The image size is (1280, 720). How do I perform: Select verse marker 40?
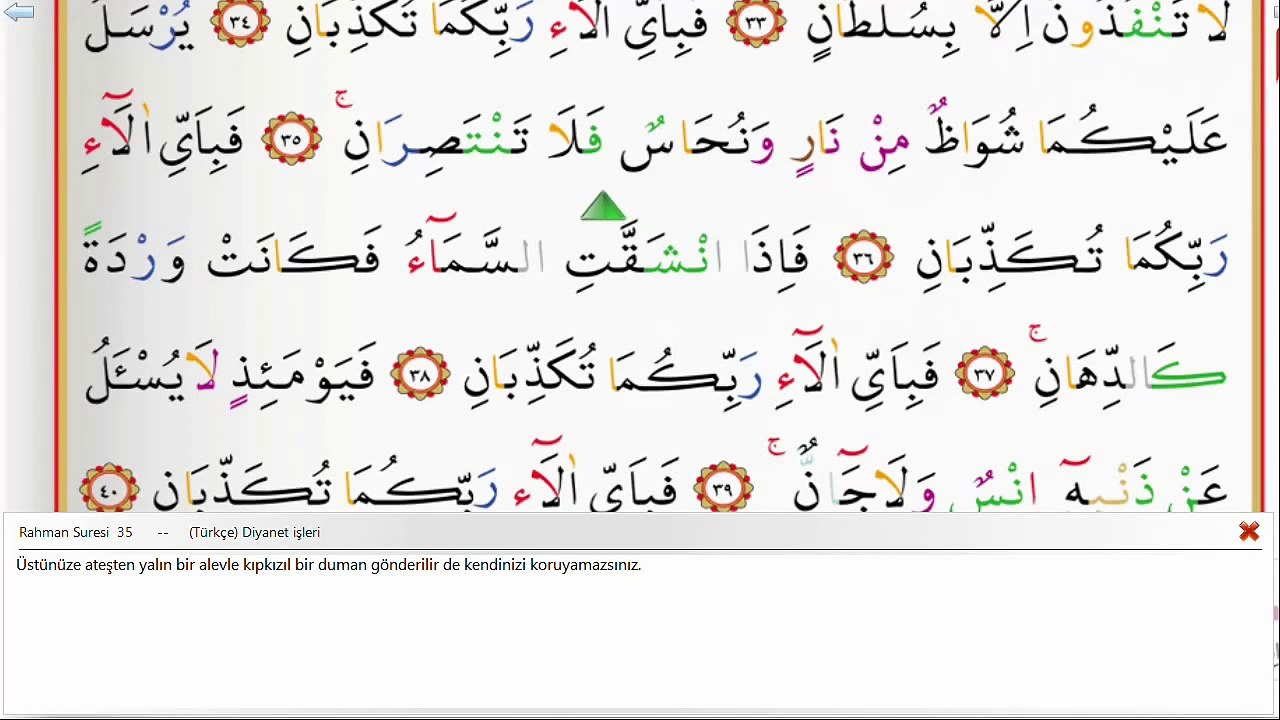[109, 488]
